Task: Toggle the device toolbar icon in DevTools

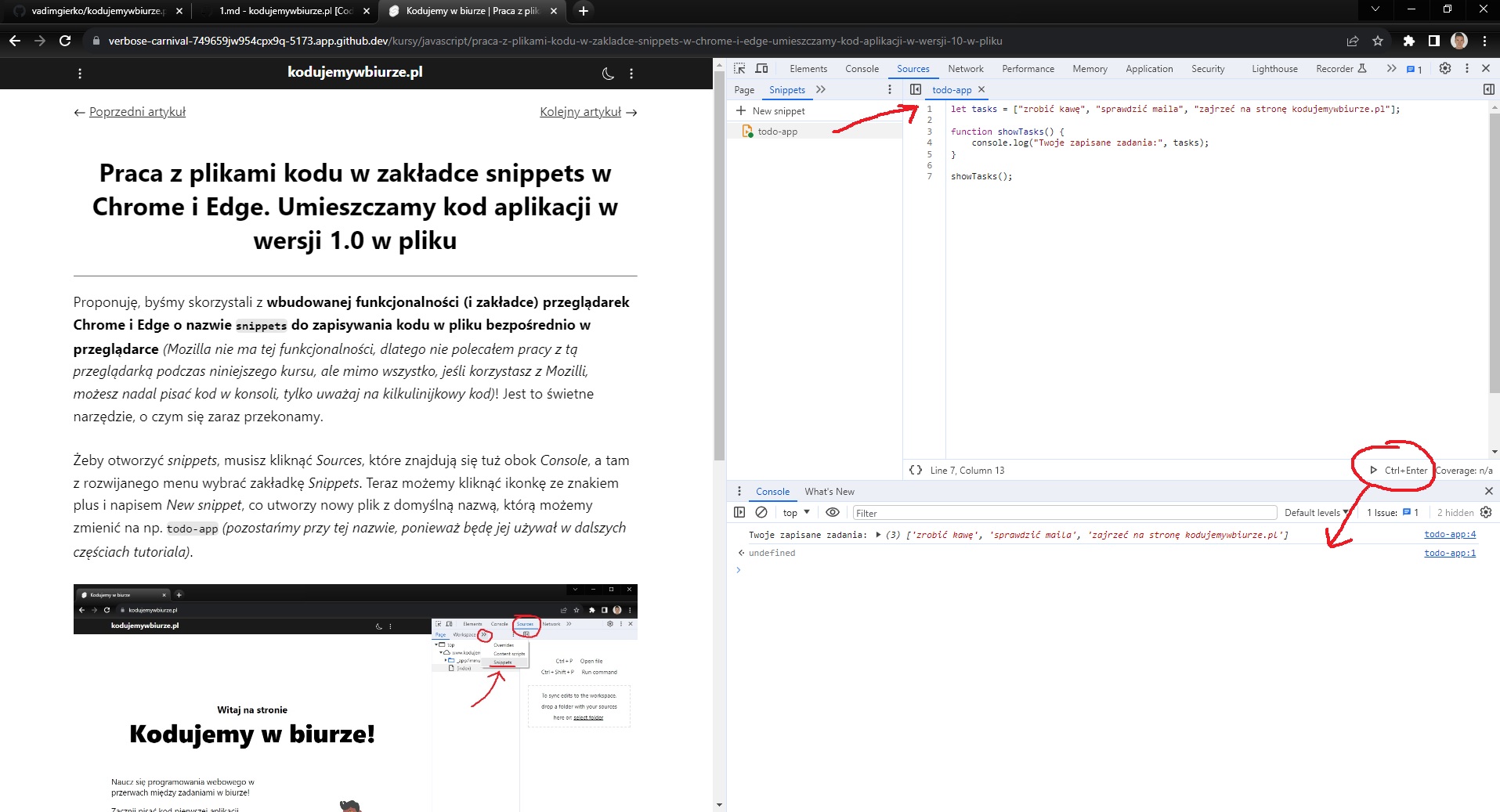Action: [x=761, y=69]
